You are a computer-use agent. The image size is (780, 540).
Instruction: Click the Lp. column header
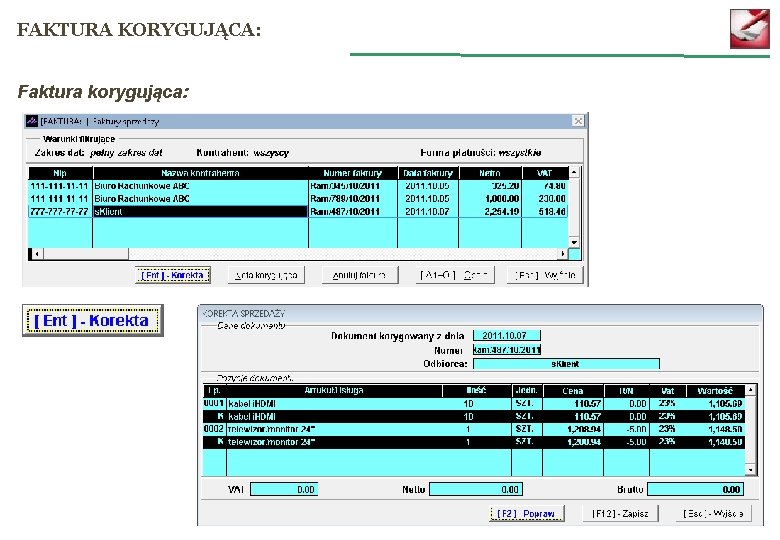click(x=214, y=390)
